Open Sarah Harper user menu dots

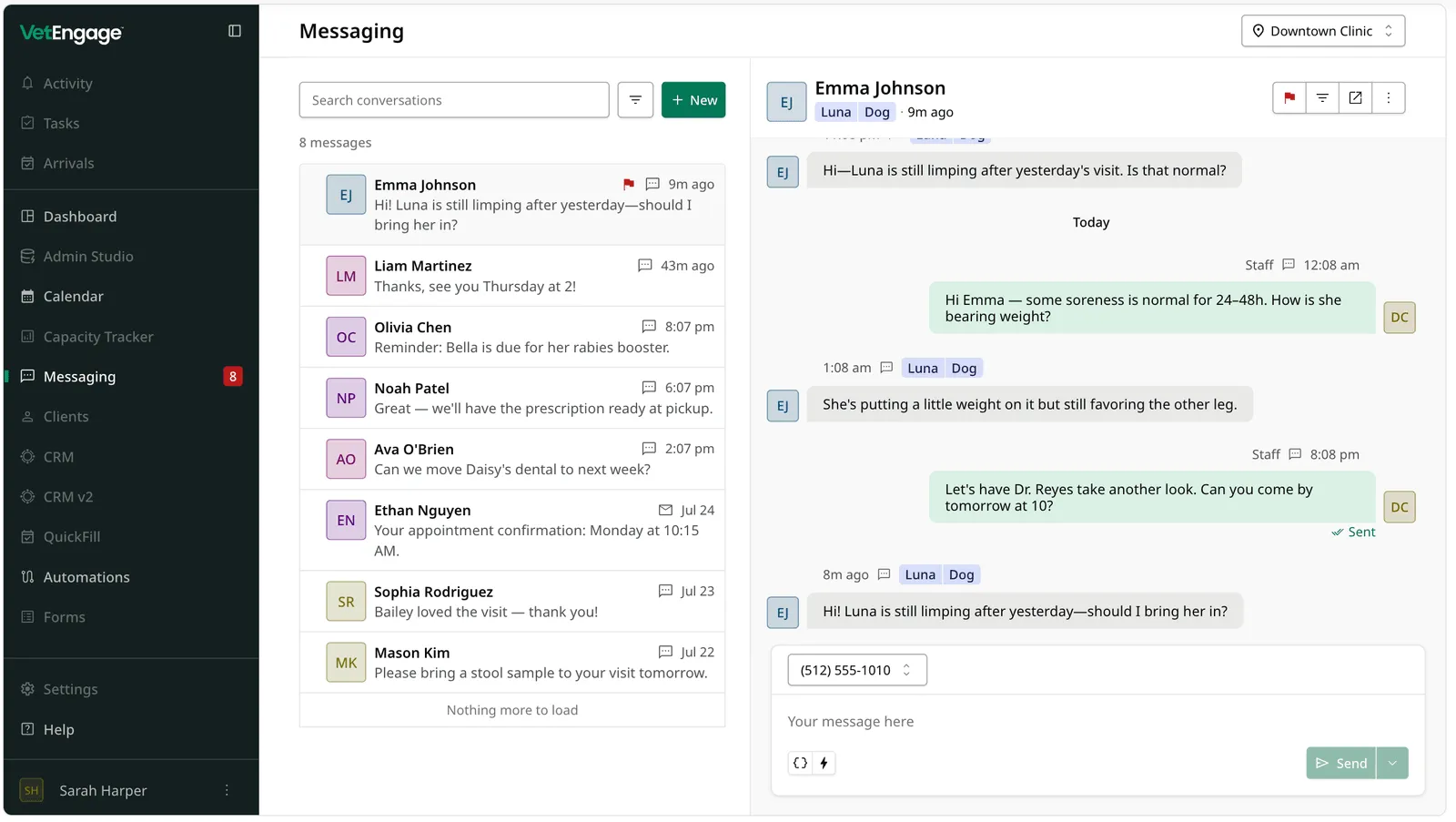[227, 790]
